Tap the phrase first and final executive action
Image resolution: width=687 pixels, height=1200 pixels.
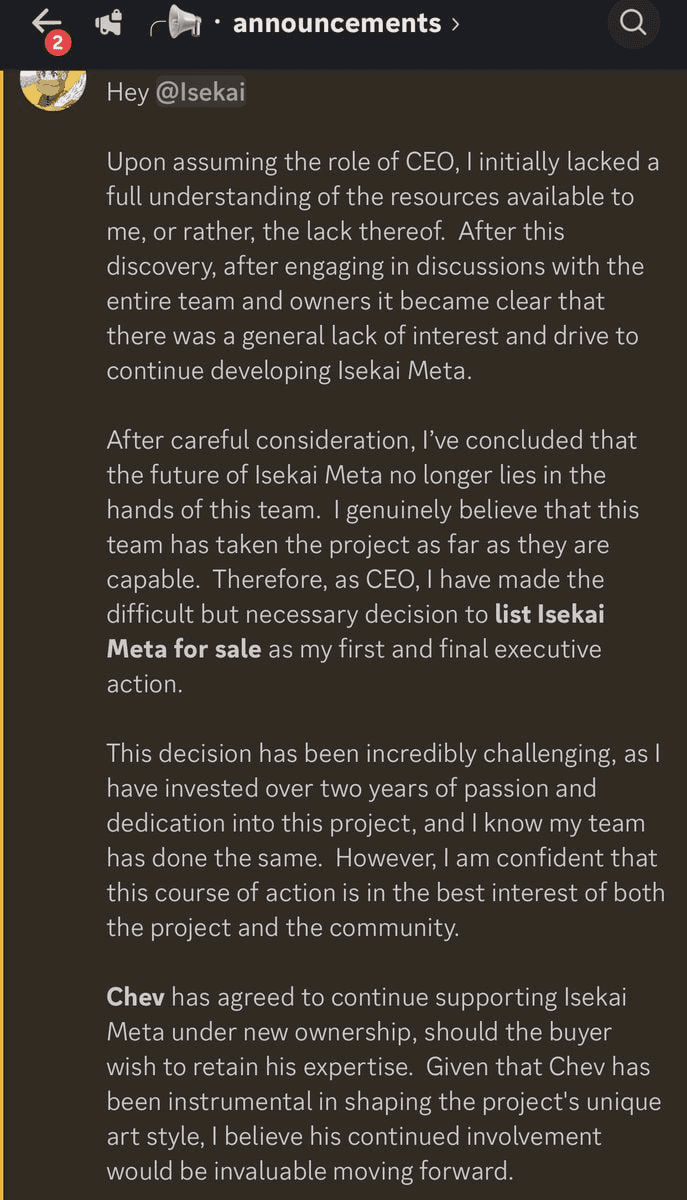click(354, 666)
